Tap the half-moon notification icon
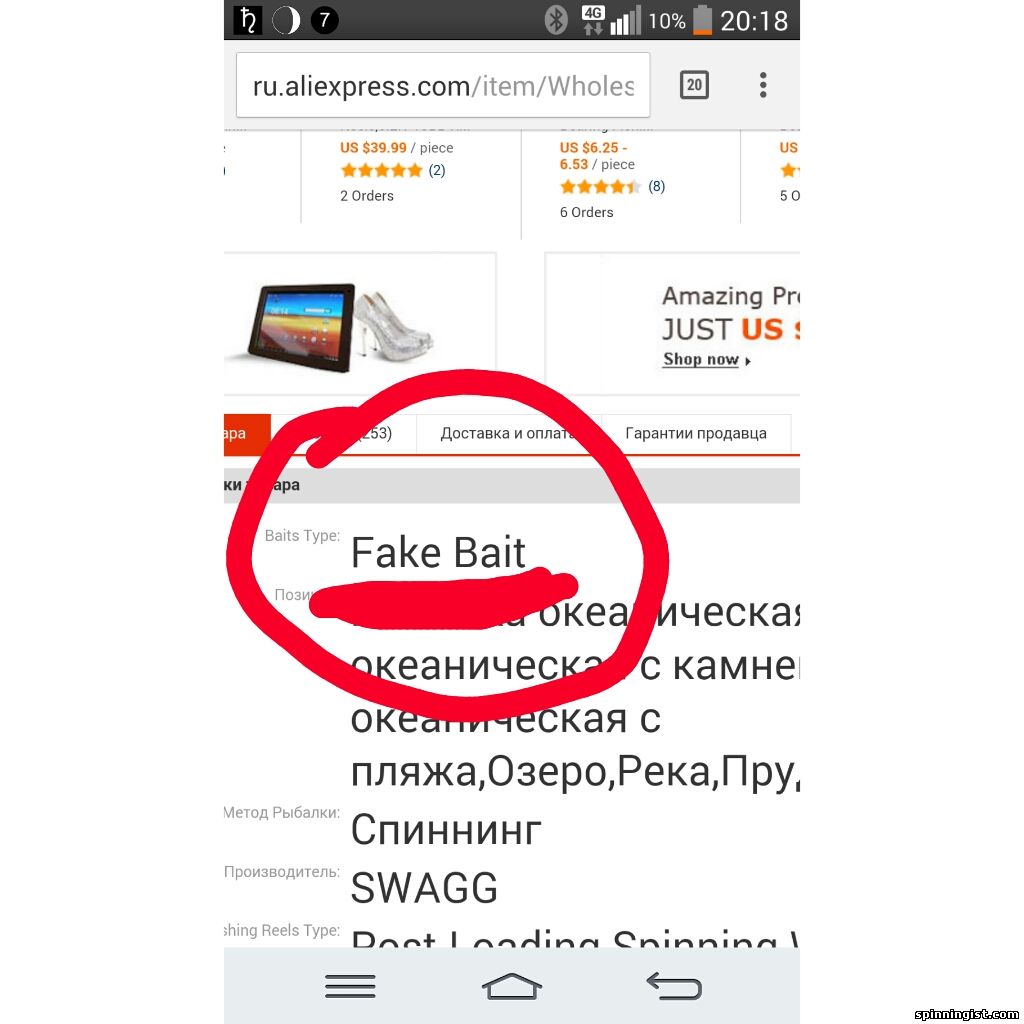Viewport: 1024px width, 1024px height. pyautogui.click(x=286, y=20)
